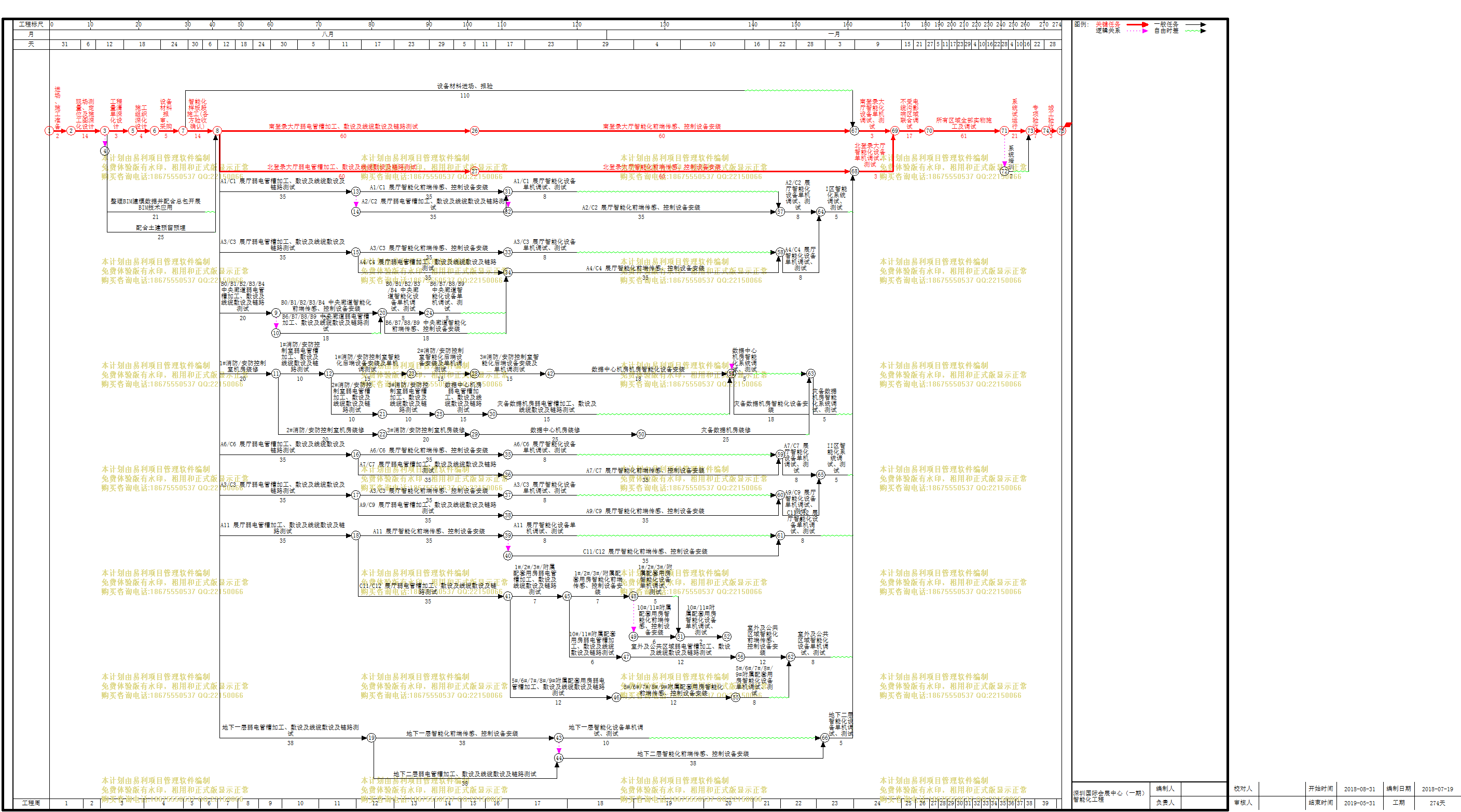Click 数据中心机房装修 task label

tap(555, 430)
